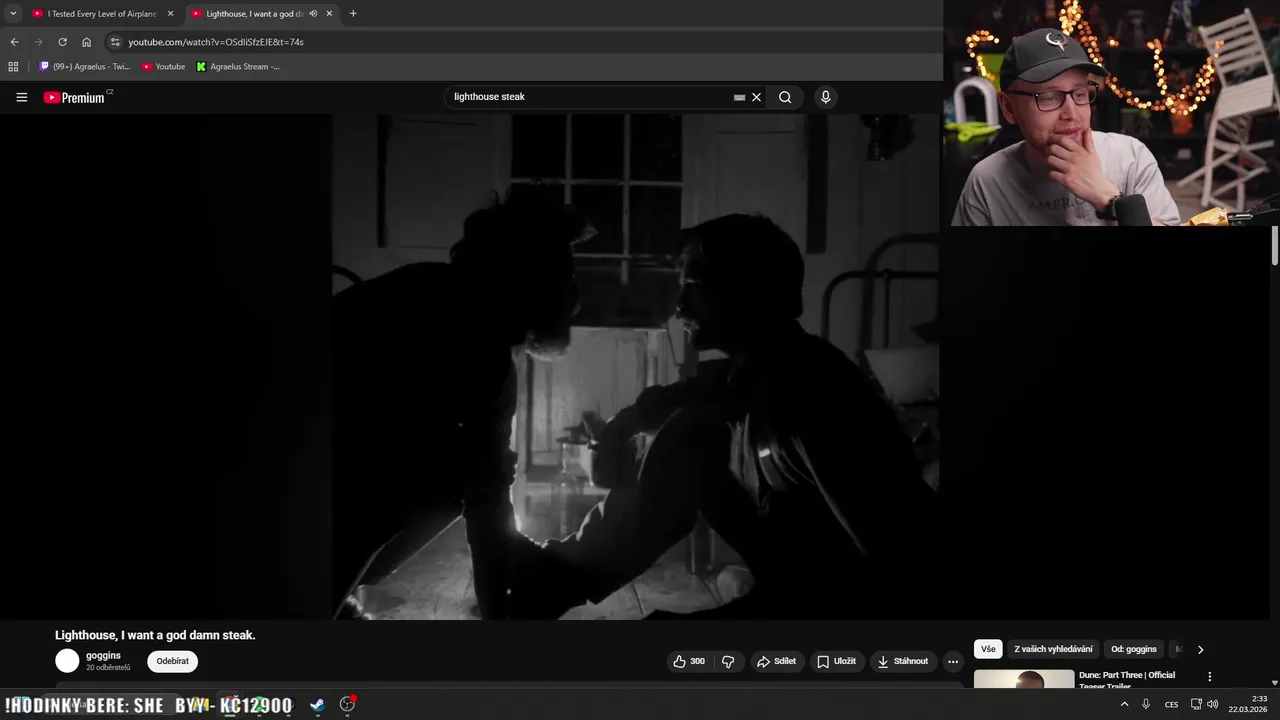Clear the search query with X
The image size is (1280, 720).
tap(757, 97)
